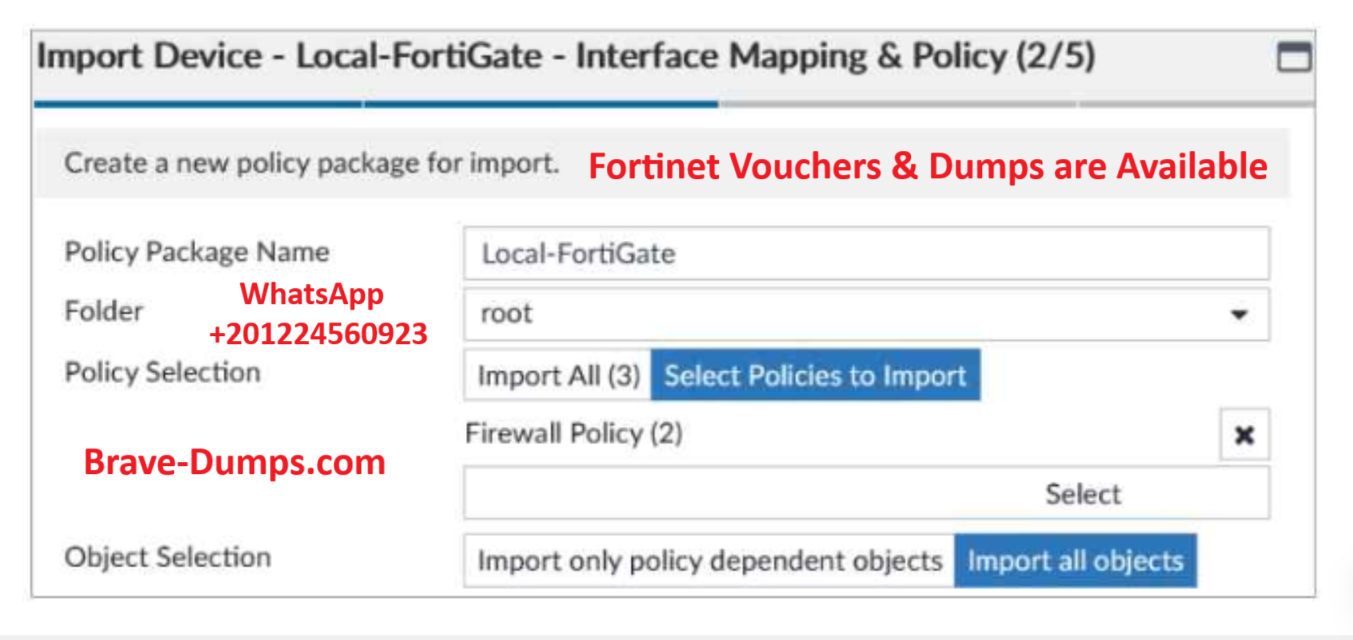Open the Firewall Policy Select field
This screenshot has width=1353, height=640.
[x=866, y=493]
